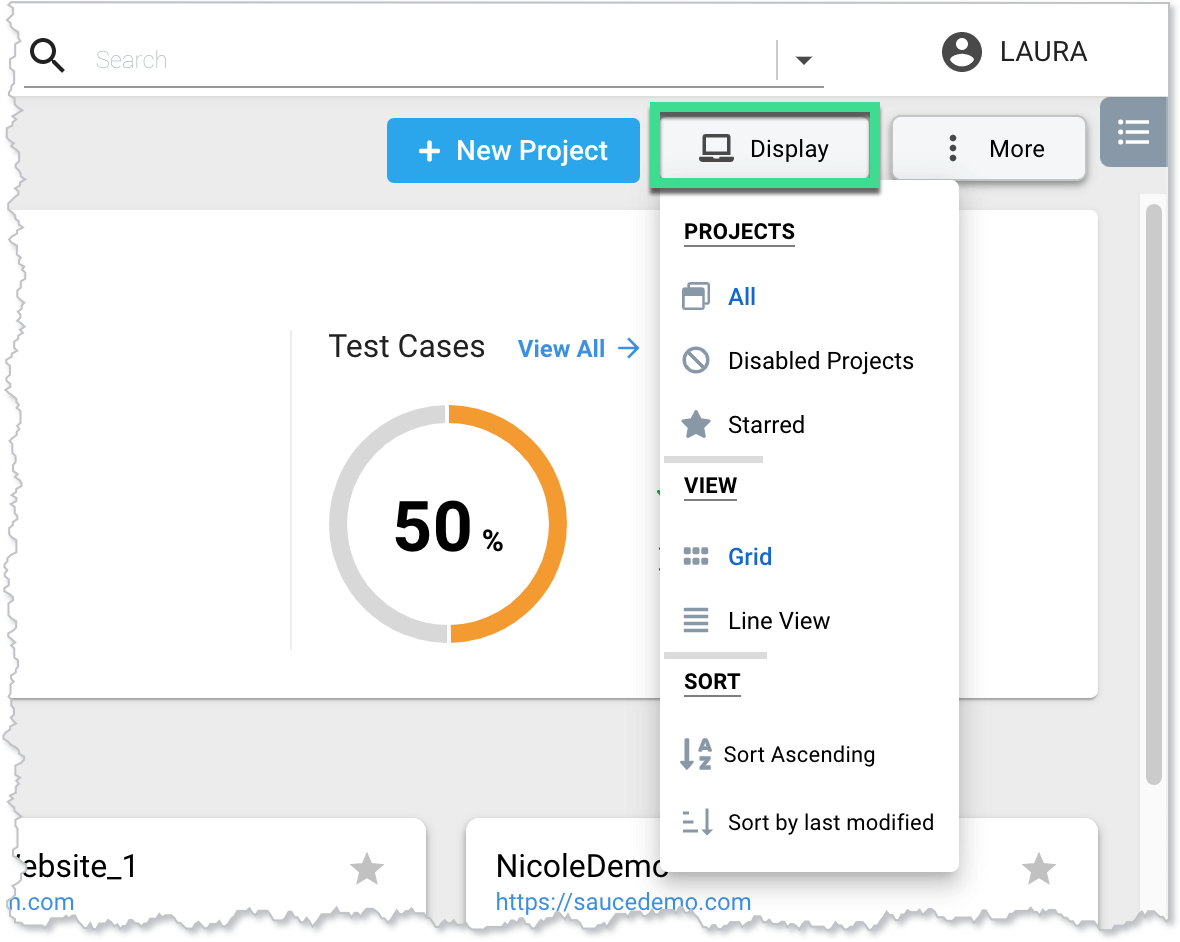
Task: Open the Display dropdown button
Action: 765,149
